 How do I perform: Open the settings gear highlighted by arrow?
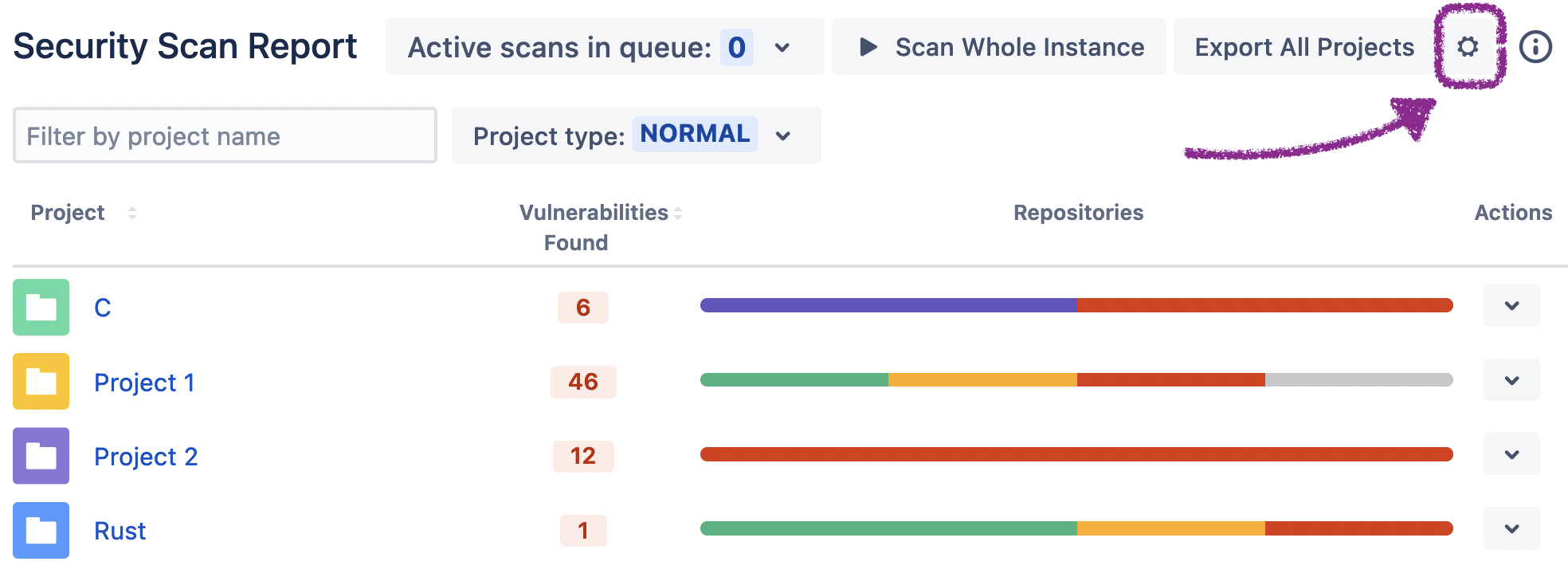pos(1467,47)
